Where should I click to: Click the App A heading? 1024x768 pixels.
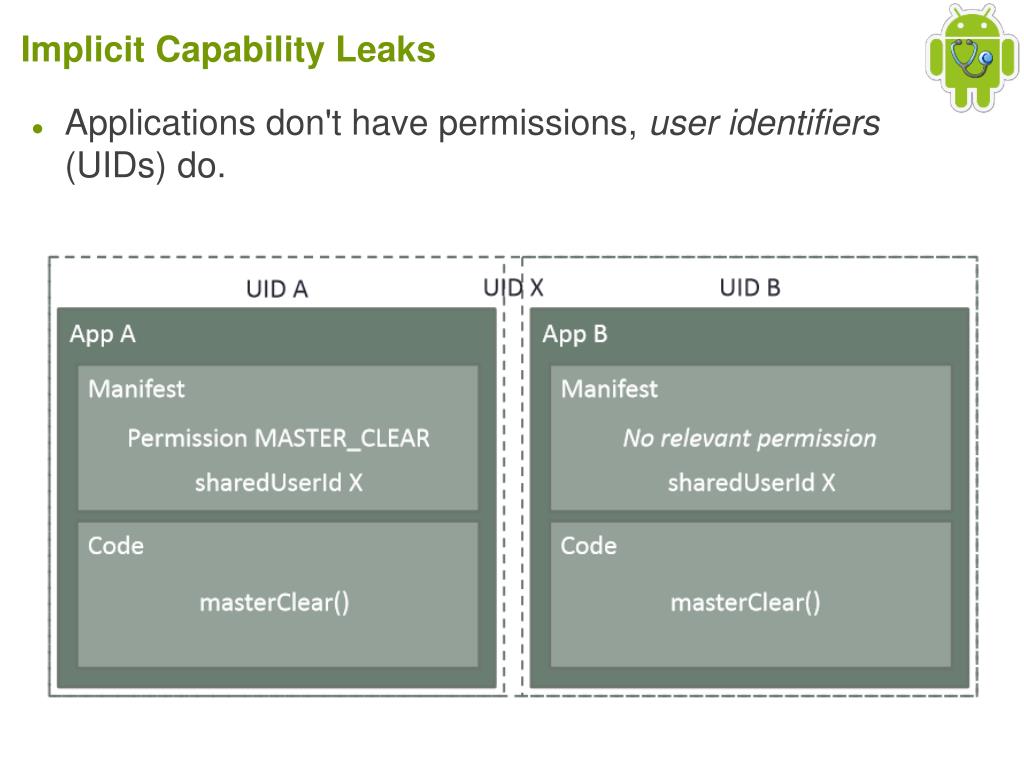103,334
